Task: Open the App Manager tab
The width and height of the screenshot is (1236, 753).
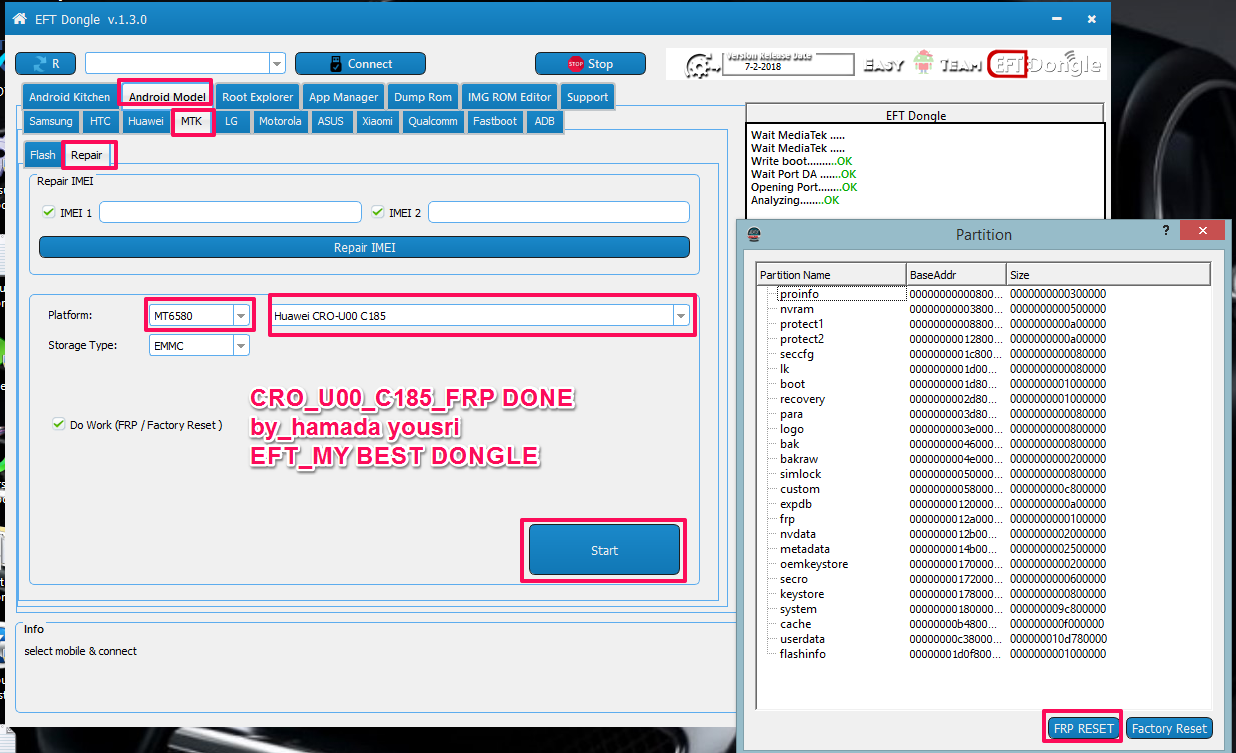Action: coord(343,97)
